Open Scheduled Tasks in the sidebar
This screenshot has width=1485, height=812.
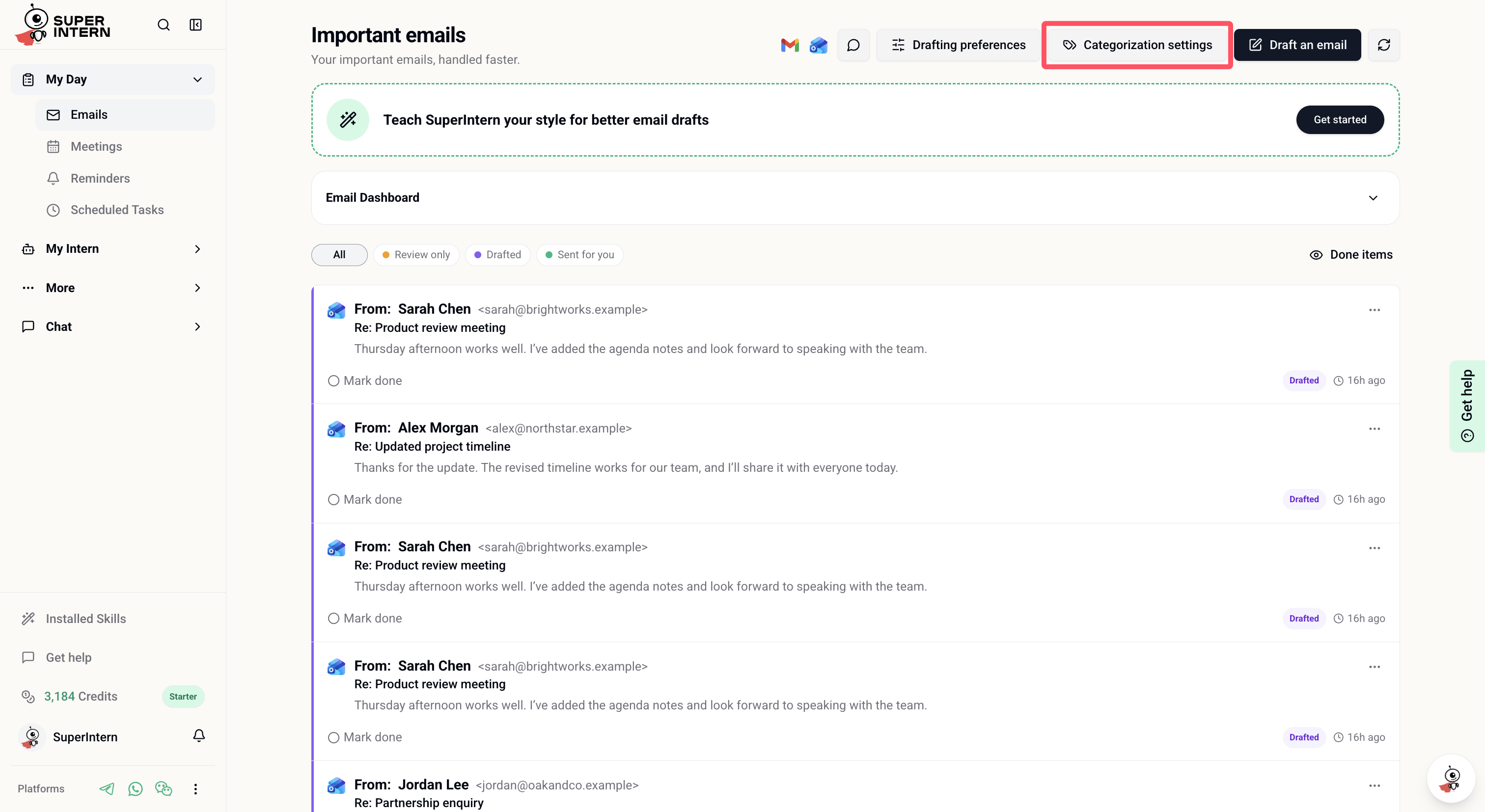click(125, 210)
